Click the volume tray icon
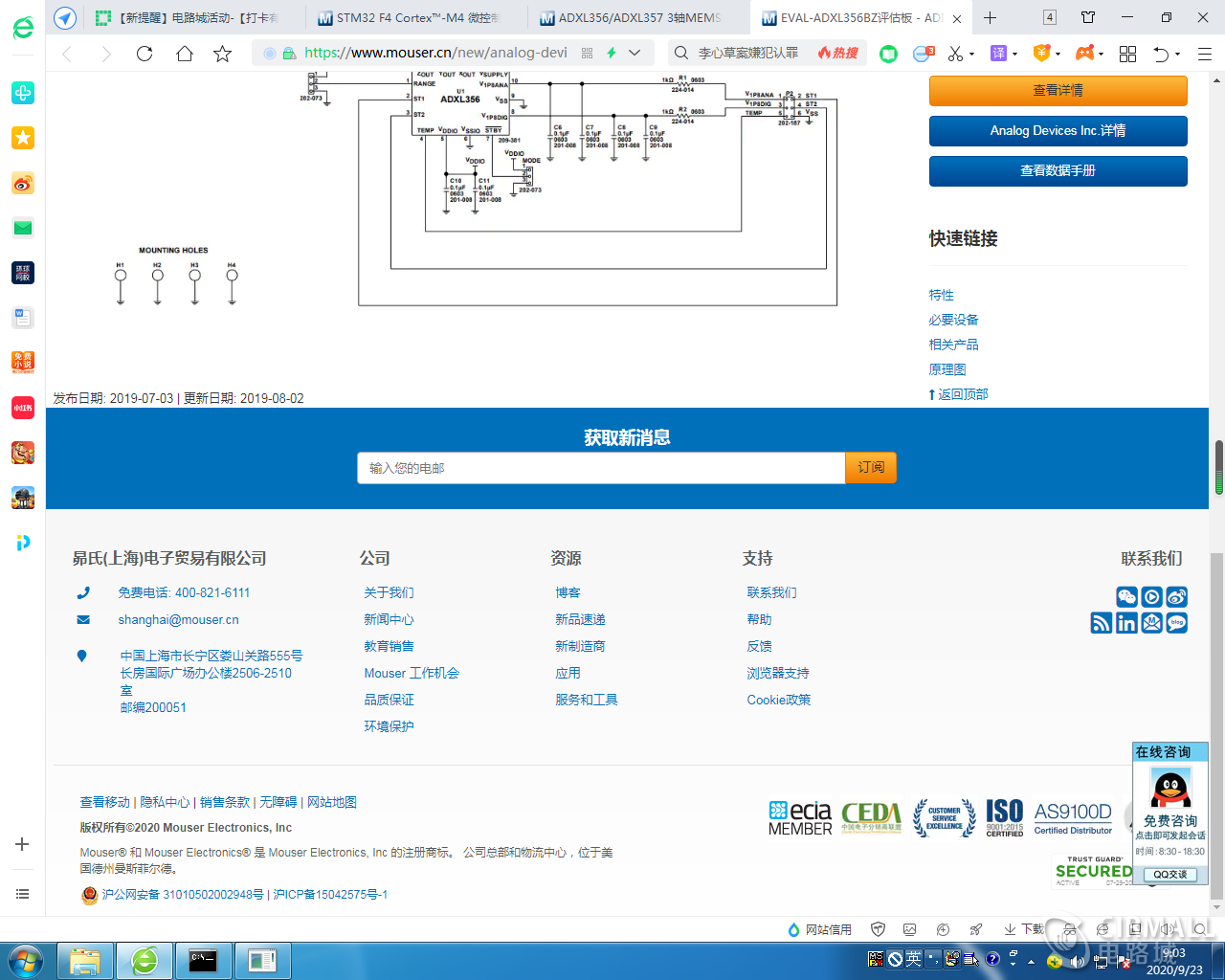Screen dimensions: 1225x980 click(x=1080, y=961)
